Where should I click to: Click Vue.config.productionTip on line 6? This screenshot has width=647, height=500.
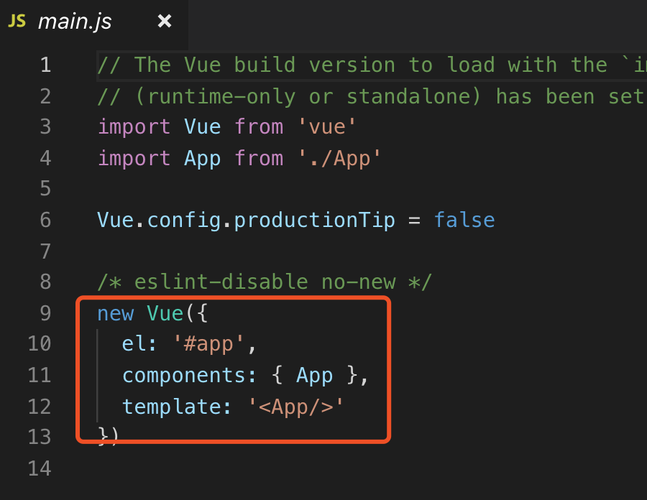coord(246,220)
